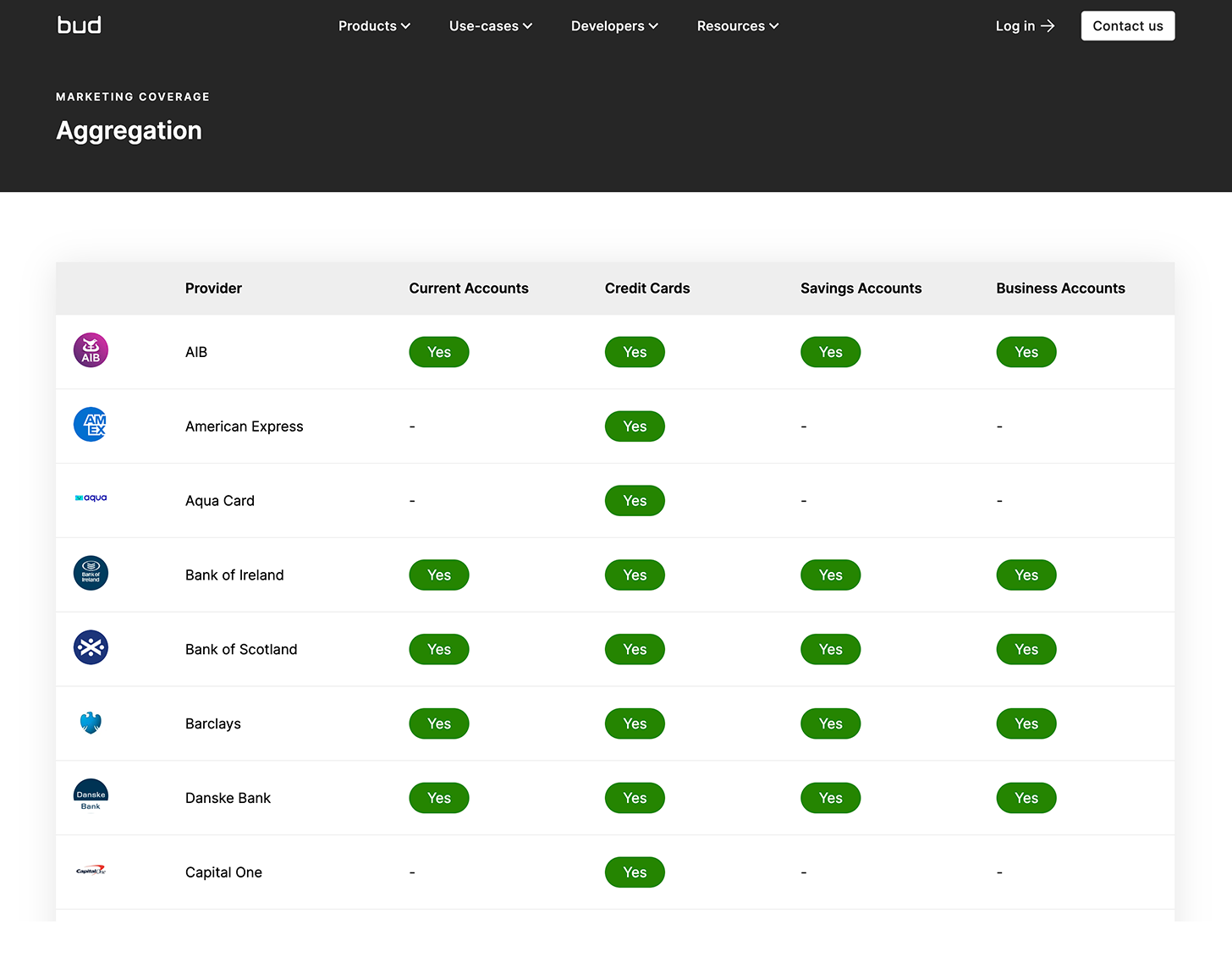Click the Current Accounts column header
The width and height of the screenshot is (1232, 968).
pos(469,289)
